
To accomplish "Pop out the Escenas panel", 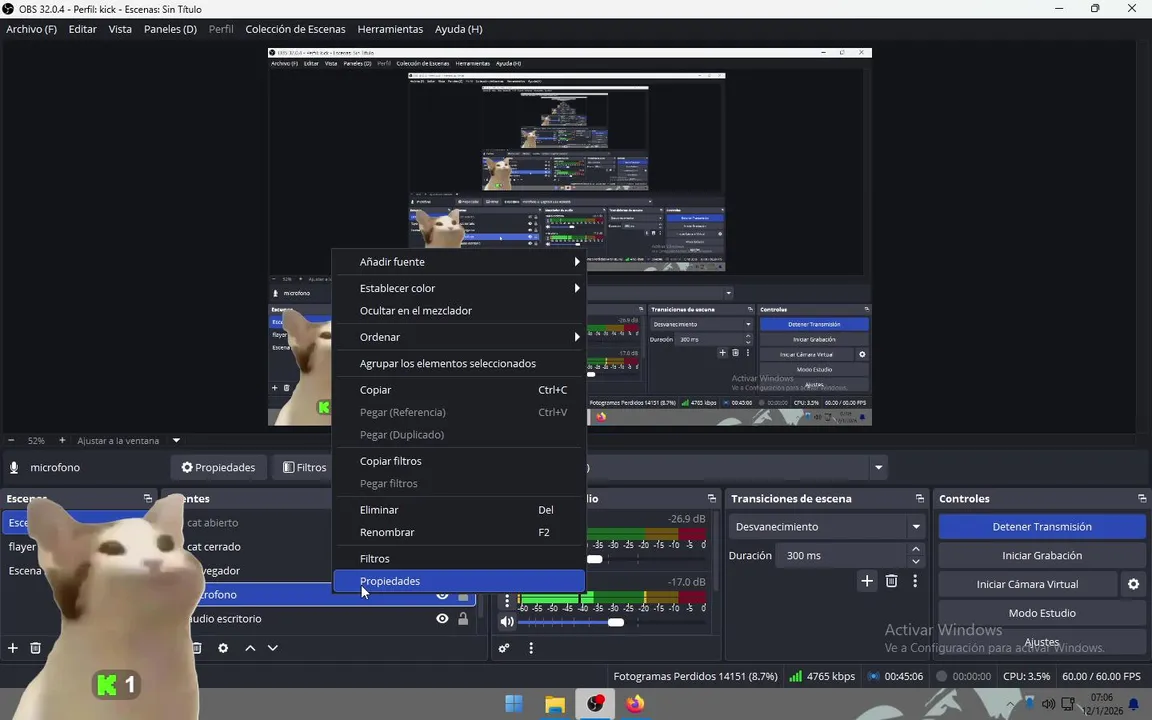I will pyautogui.click(x=148, y=498).
